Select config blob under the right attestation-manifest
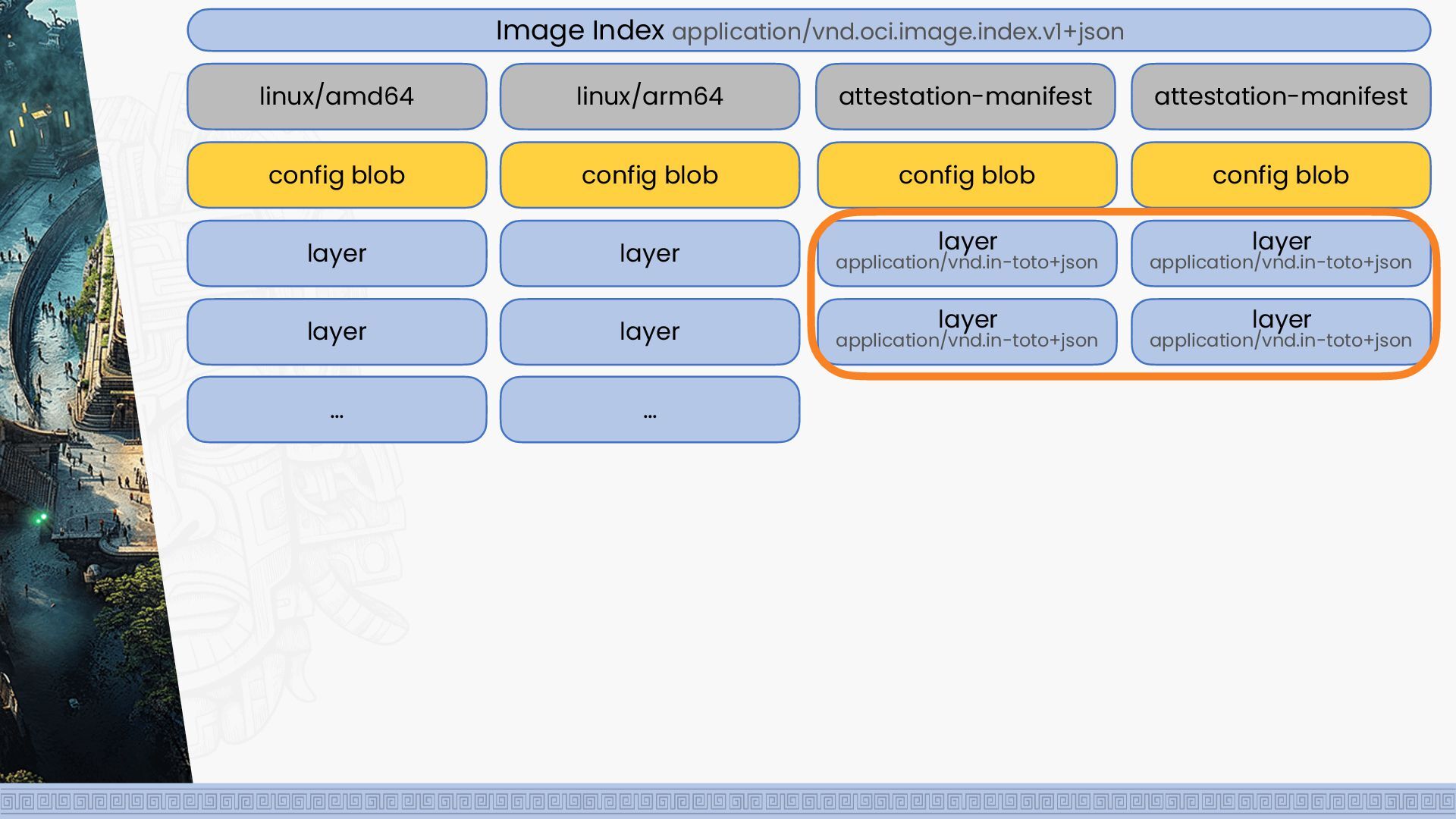Screen dimensions: 1456x819 pos(1281,175)
